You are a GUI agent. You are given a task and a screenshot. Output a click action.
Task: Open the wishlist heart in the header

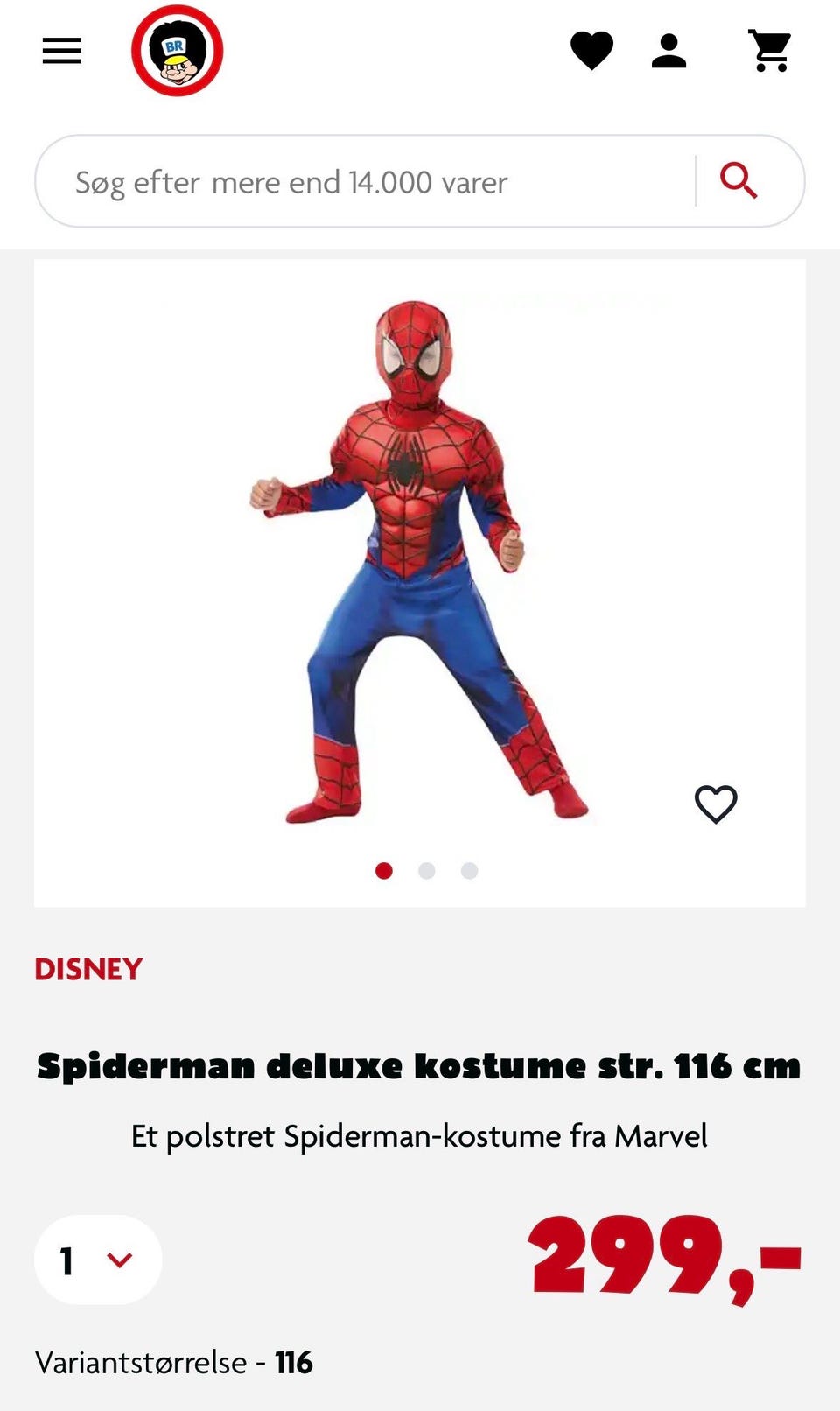(x=592, y=51)
